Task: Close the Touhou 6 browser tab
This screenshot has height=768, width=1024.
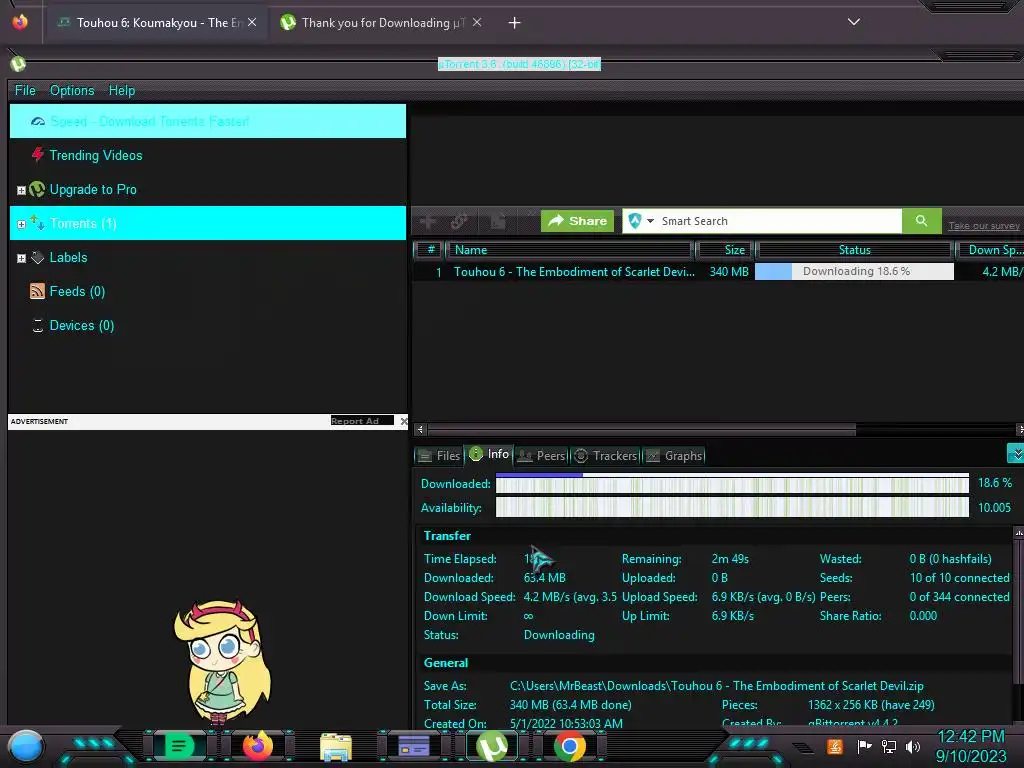Action: [252, 22]
